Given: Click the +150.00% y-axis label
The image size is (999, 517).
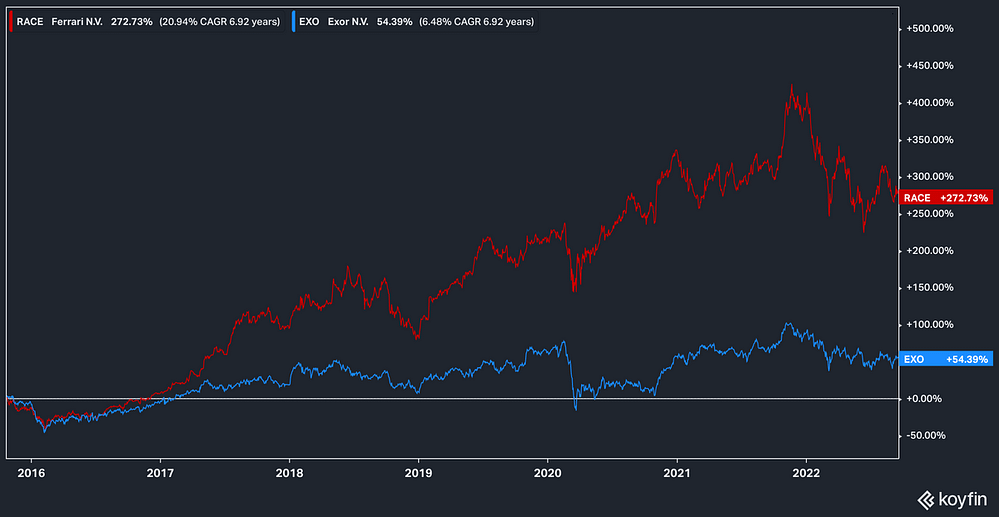Looking at the screenshot, I should [x=930, y=288].
